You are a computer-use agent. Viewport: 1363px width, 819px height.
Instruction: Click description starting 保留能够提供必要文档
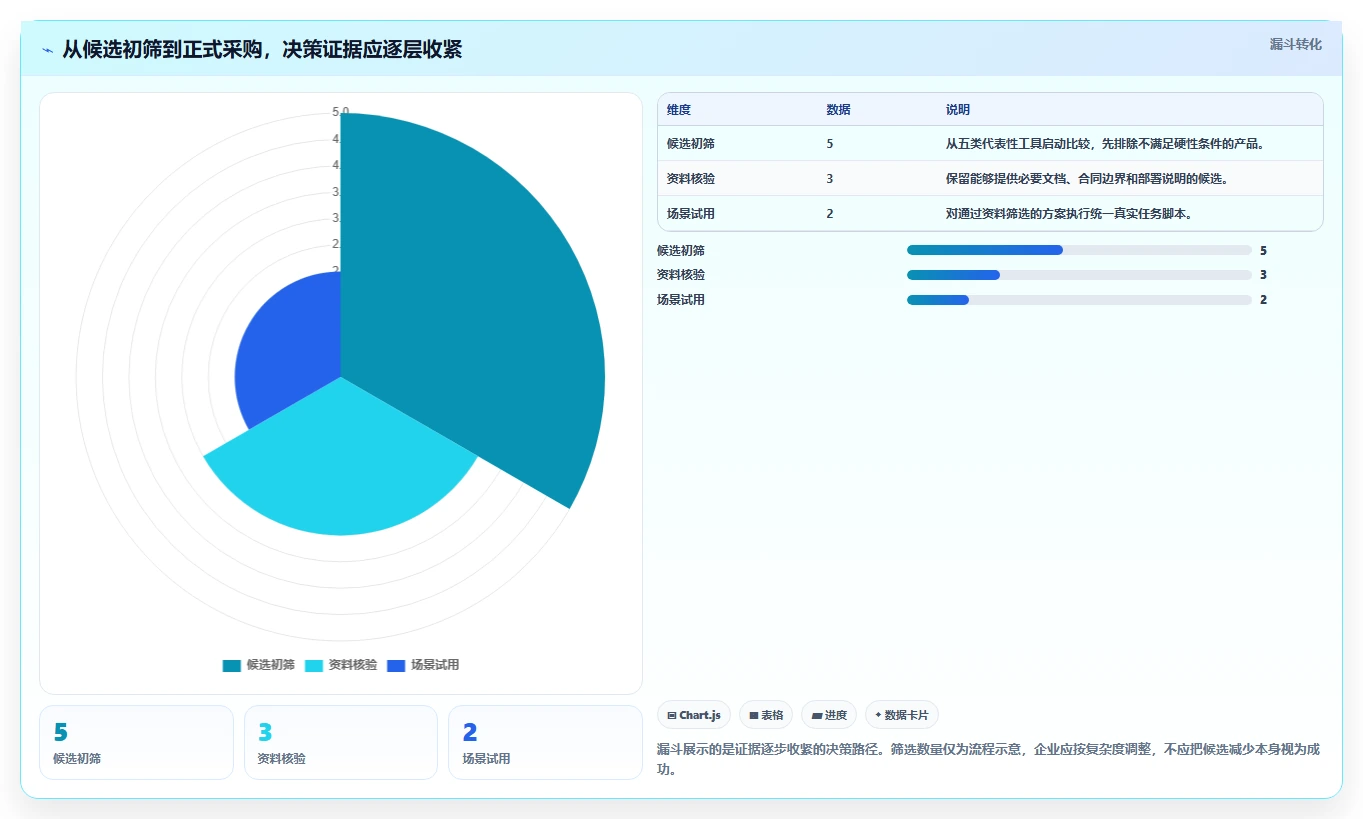pos(1089,179)
